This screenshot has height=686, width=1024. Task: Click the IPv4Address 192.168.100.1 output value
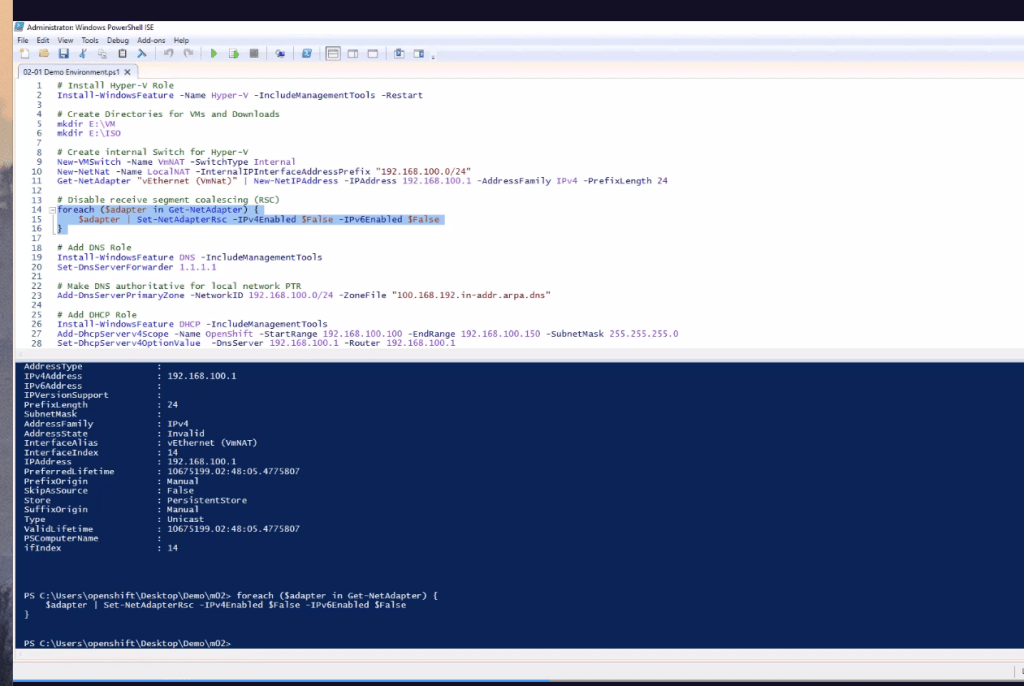(202, 376)
